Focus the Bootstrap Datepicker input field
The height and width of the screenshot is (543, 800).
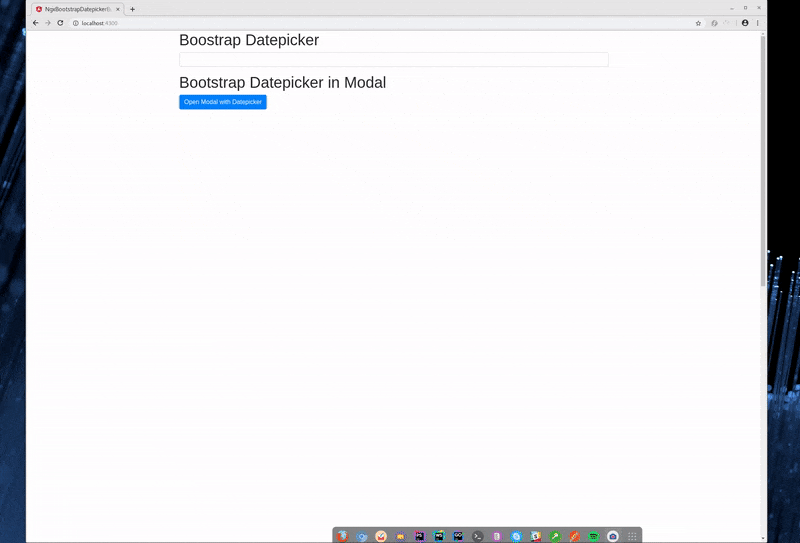[393, 59]
